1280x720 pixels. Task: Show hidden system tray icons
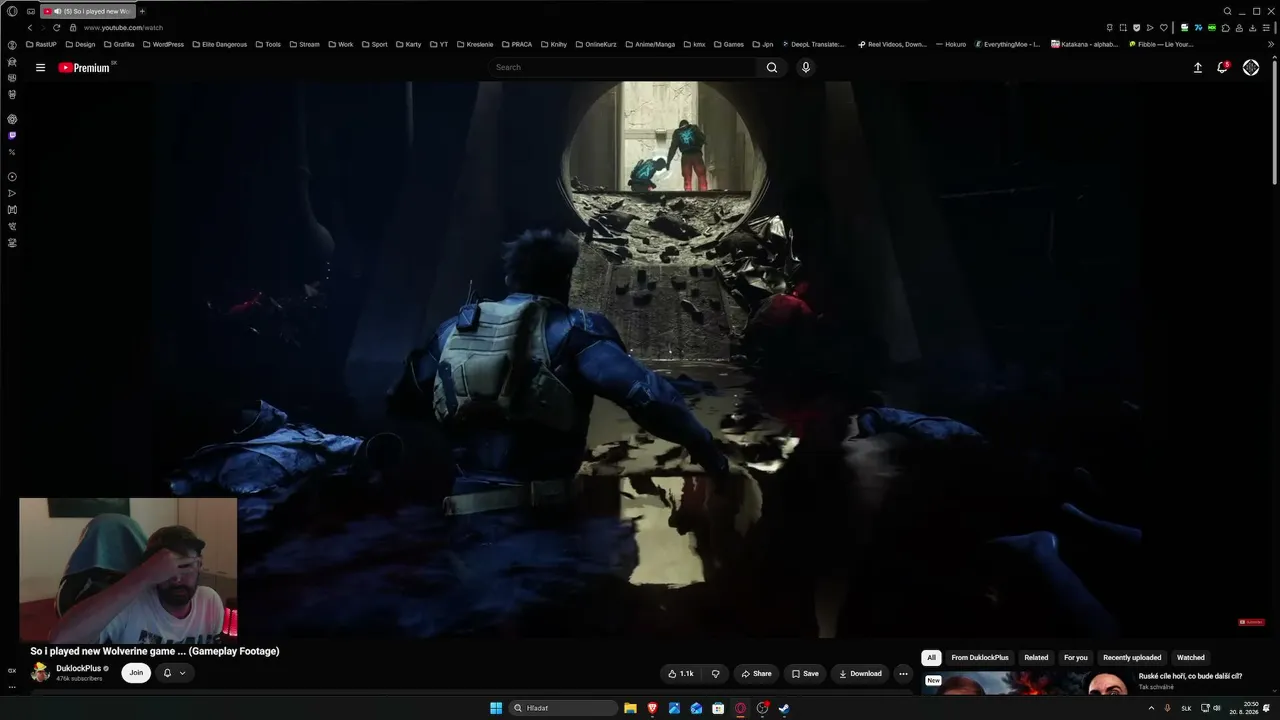click(x=1151, y=708)
